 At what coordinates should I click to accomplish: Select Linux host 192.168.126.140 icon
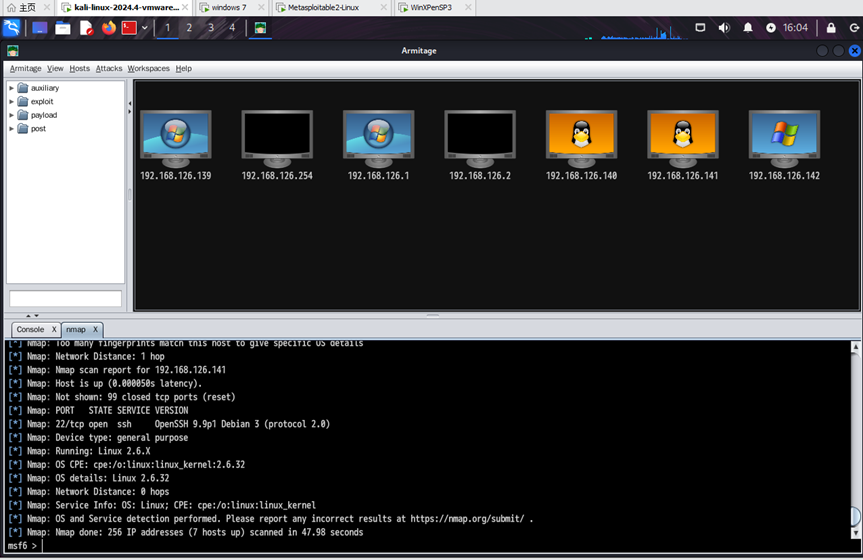581,139
